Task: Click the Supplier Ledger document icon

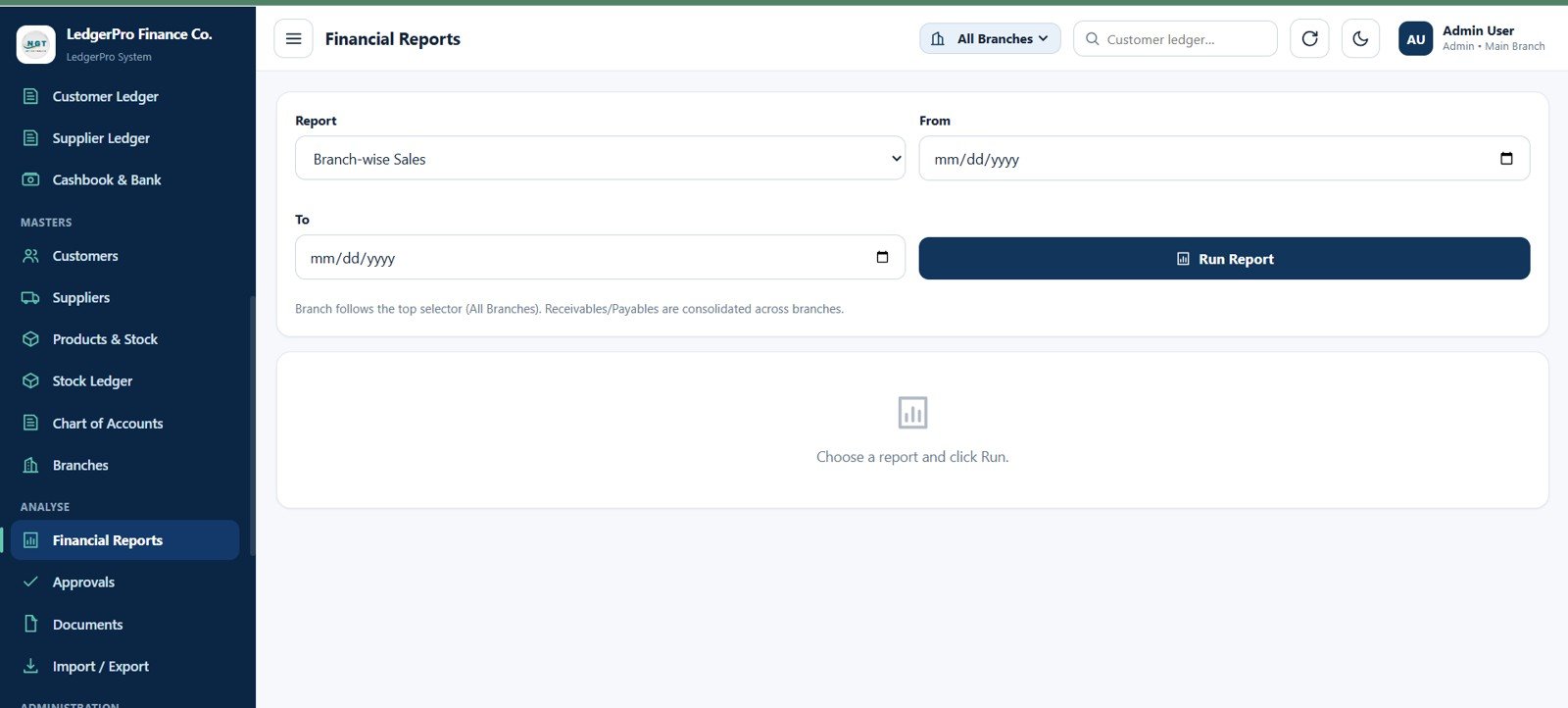Action: pos(31,138)
